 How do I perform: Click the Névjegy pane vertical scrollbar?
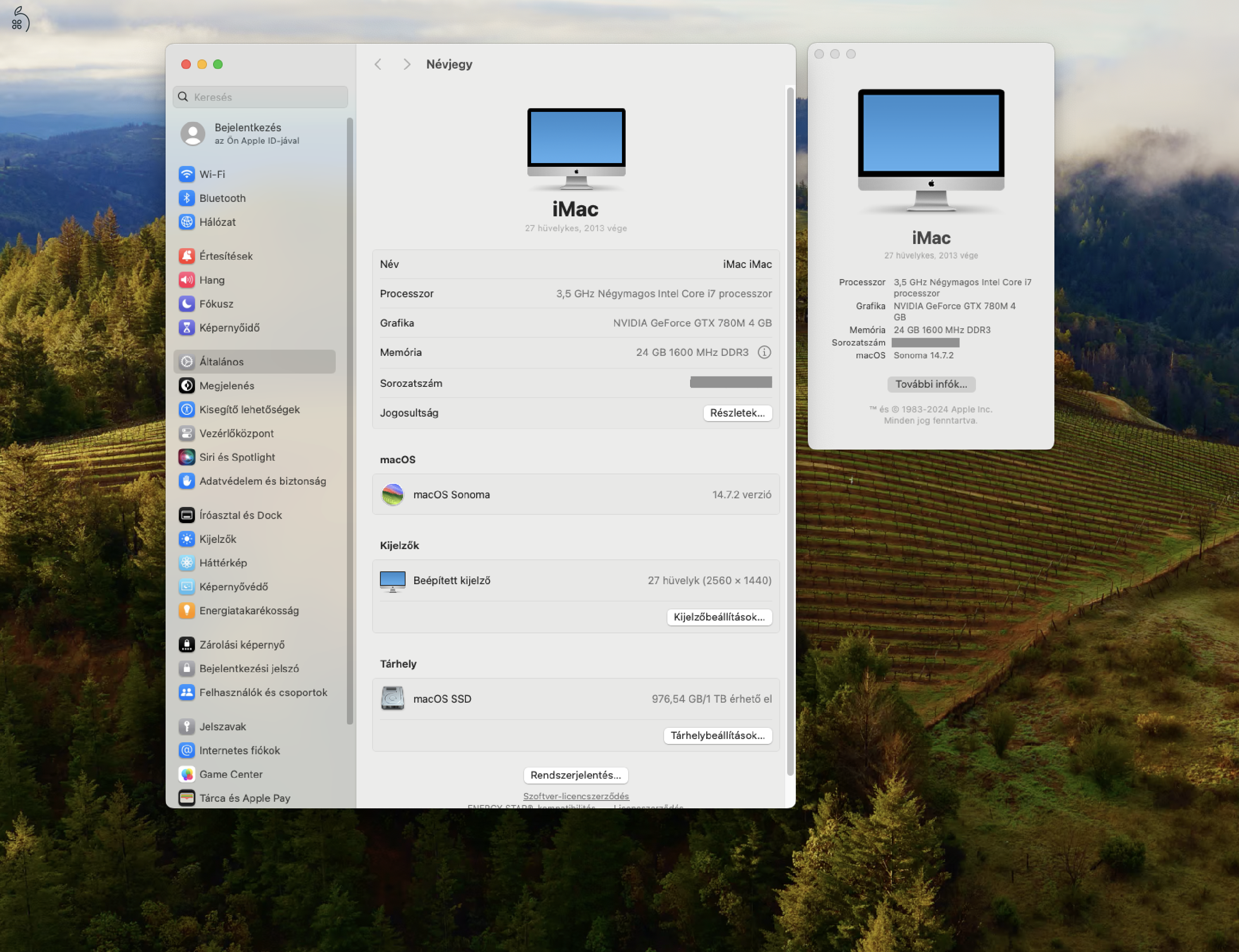pos(790,431)
